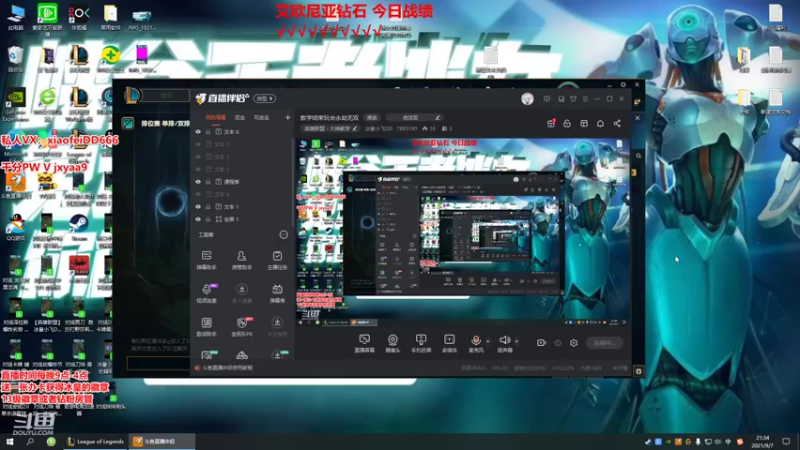The width and height of the screenshot is (800, 450).
Task: Download the 多人连麦 multi-person tool
Action: pyautogui.click(x=242, y=293)
